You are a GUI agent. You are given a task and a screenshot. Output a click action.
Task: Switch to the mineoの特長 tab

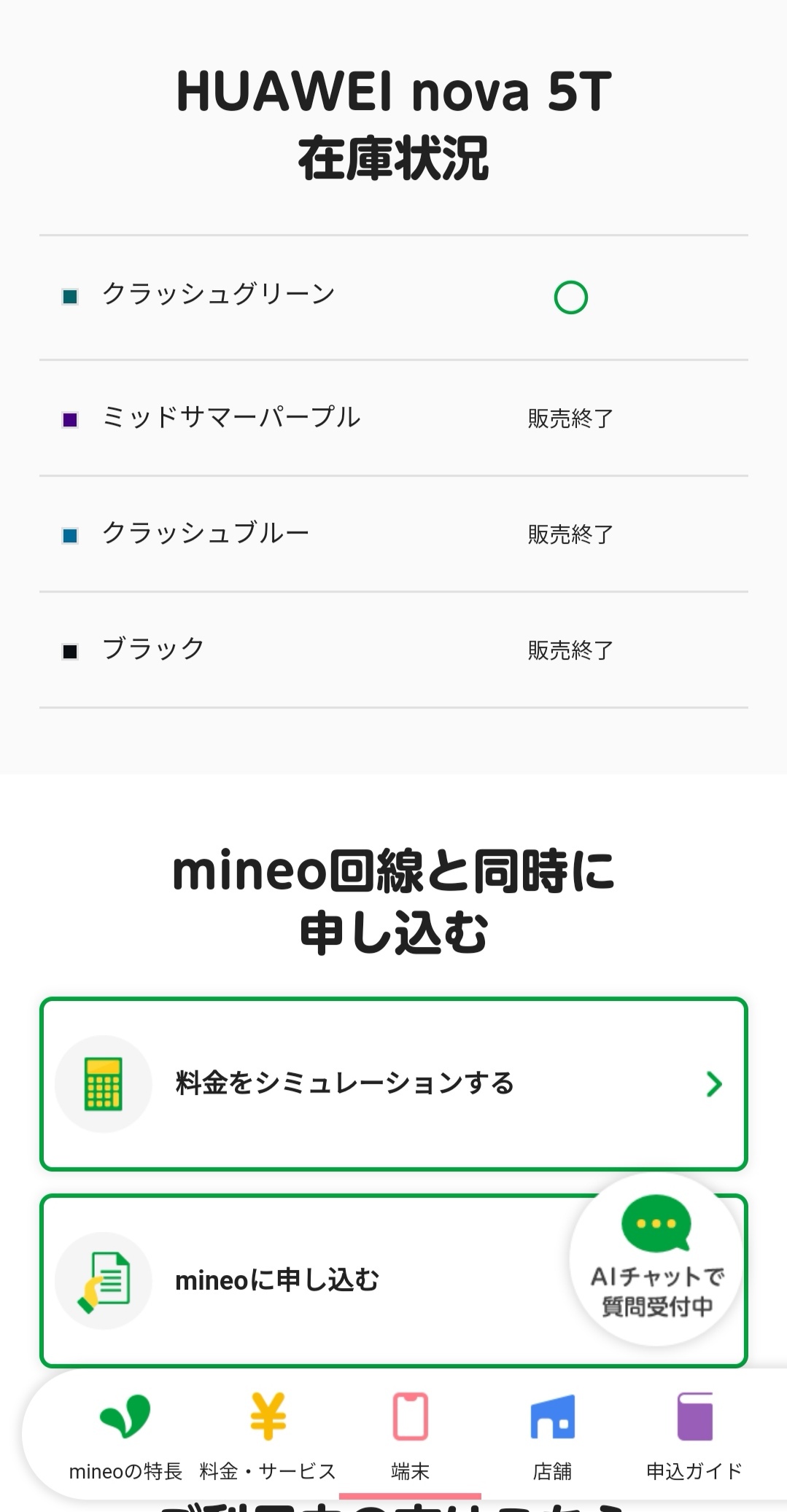click(x=125, y=1471)
